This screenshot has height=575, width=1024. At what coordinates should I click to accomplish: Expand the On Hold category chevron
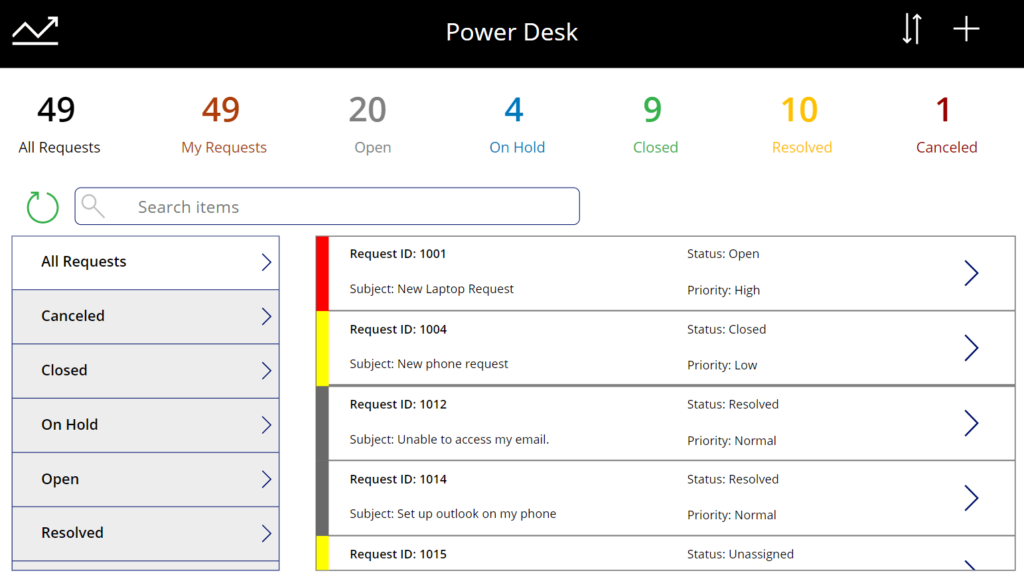click(266, 425)
